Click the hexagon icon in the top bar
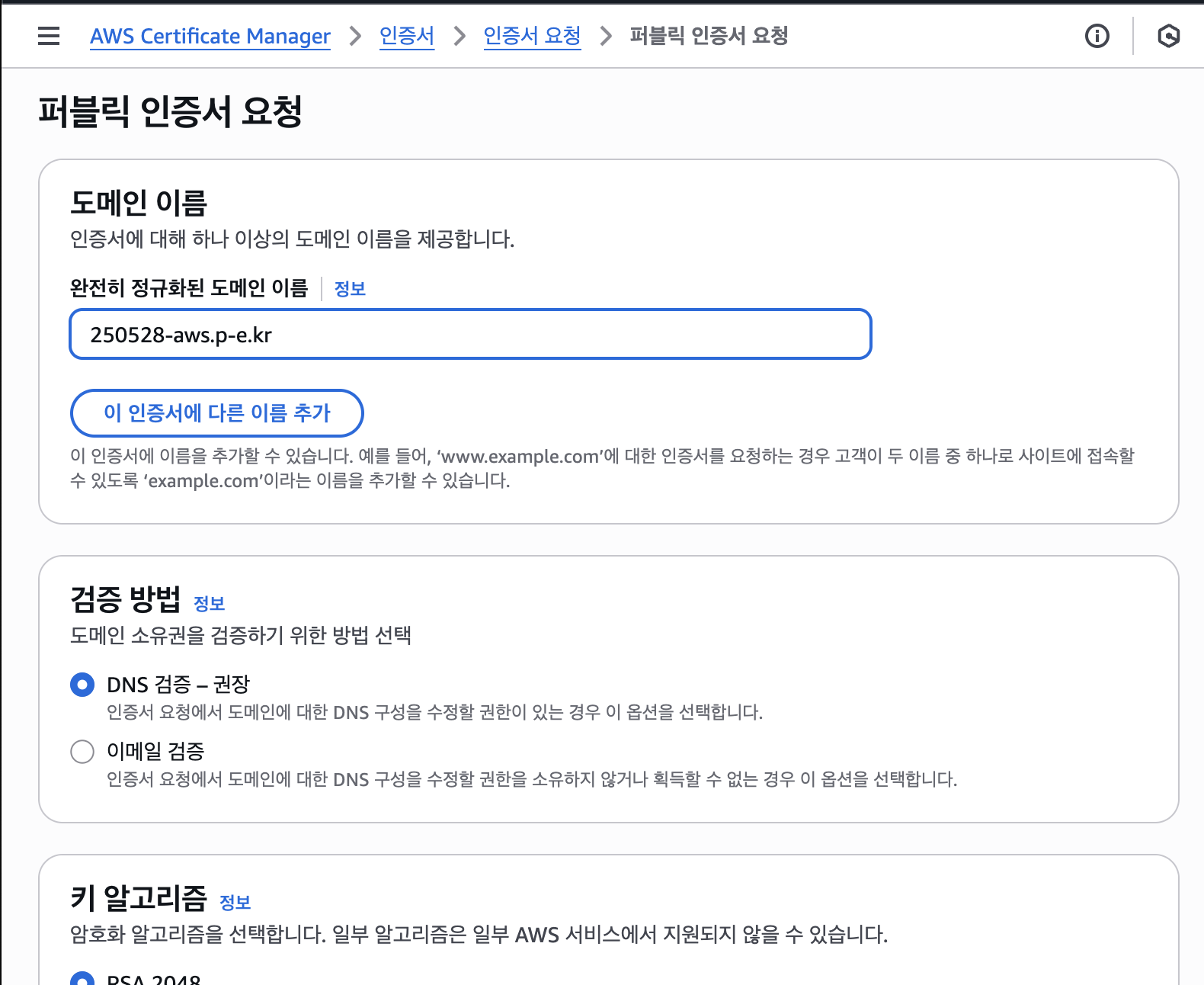This screenshot has height=985, width=1204. pos(1168,36)
